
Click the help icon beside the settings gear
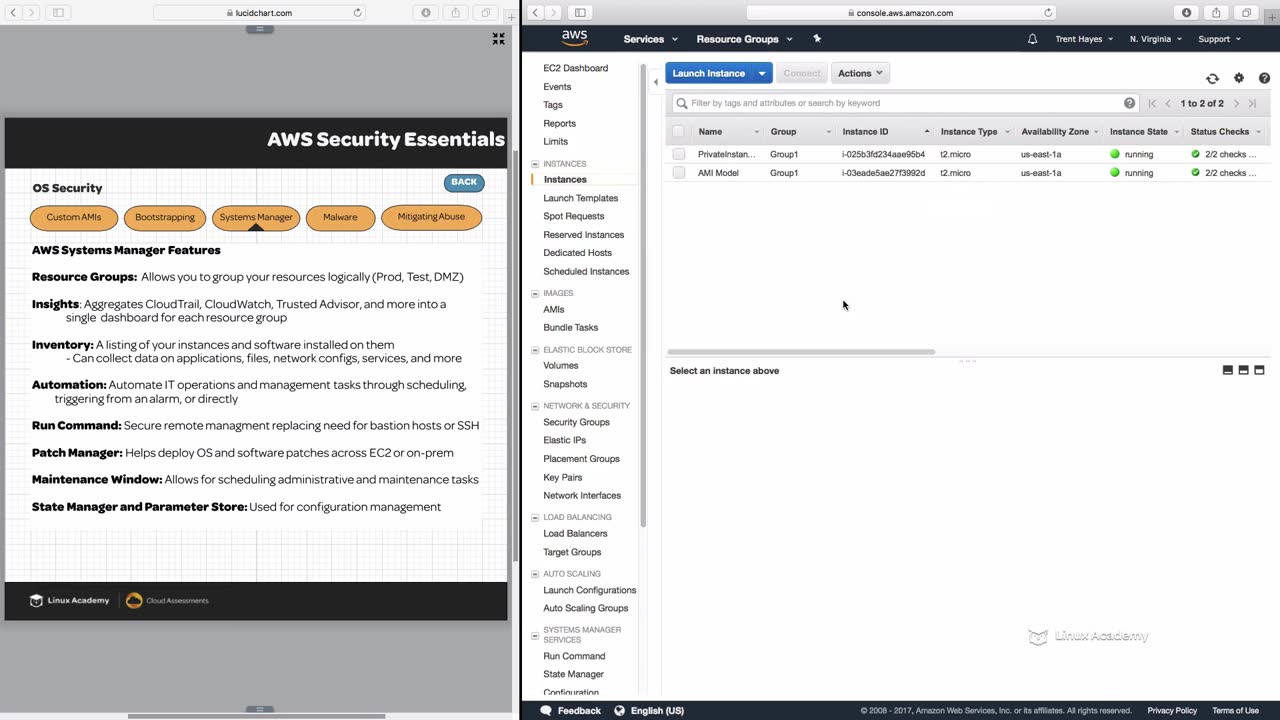pyautogui.click(x=1264, y=78)
